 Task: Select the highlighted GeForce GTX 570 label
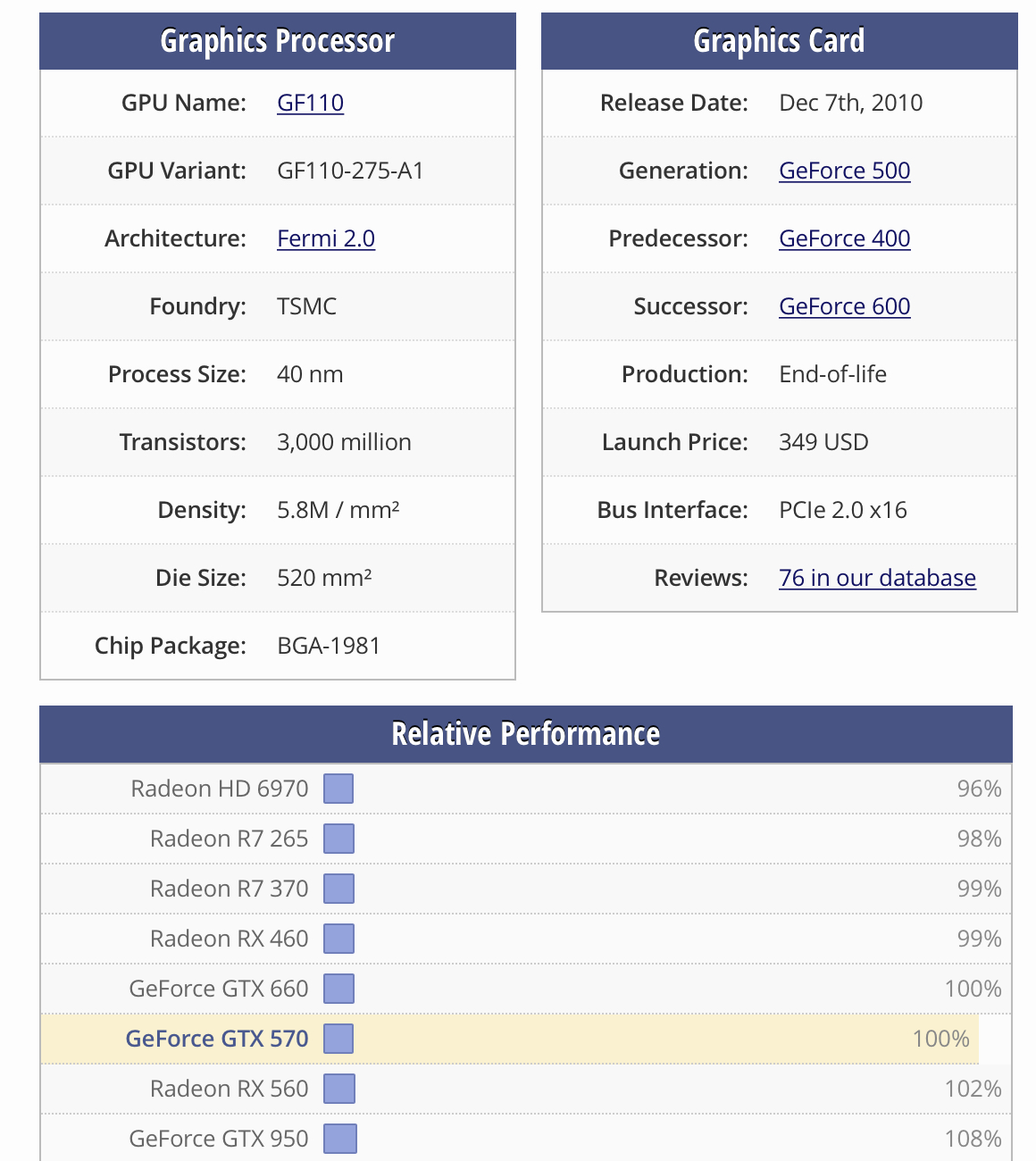217,1039
